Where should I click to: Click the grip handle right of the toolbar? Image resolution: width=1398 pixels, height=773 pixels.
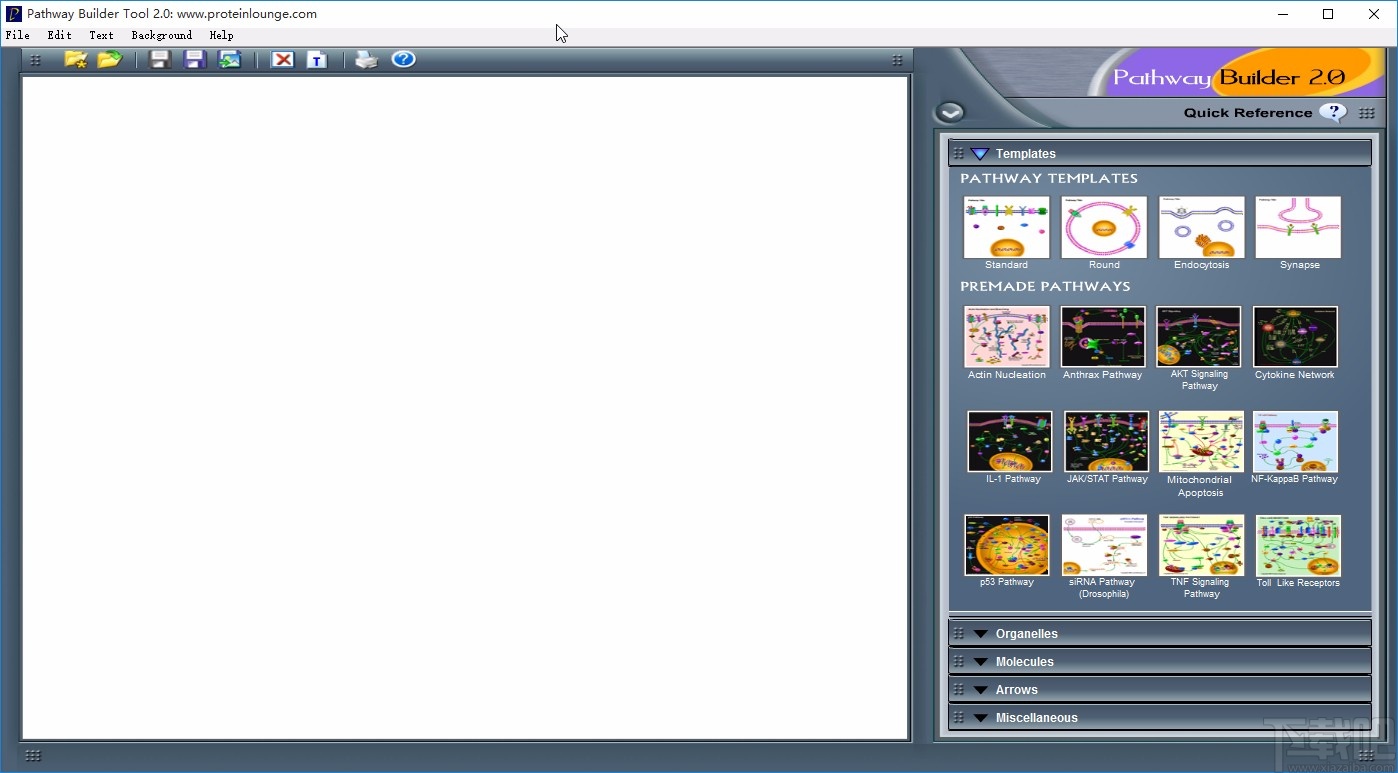897,60
